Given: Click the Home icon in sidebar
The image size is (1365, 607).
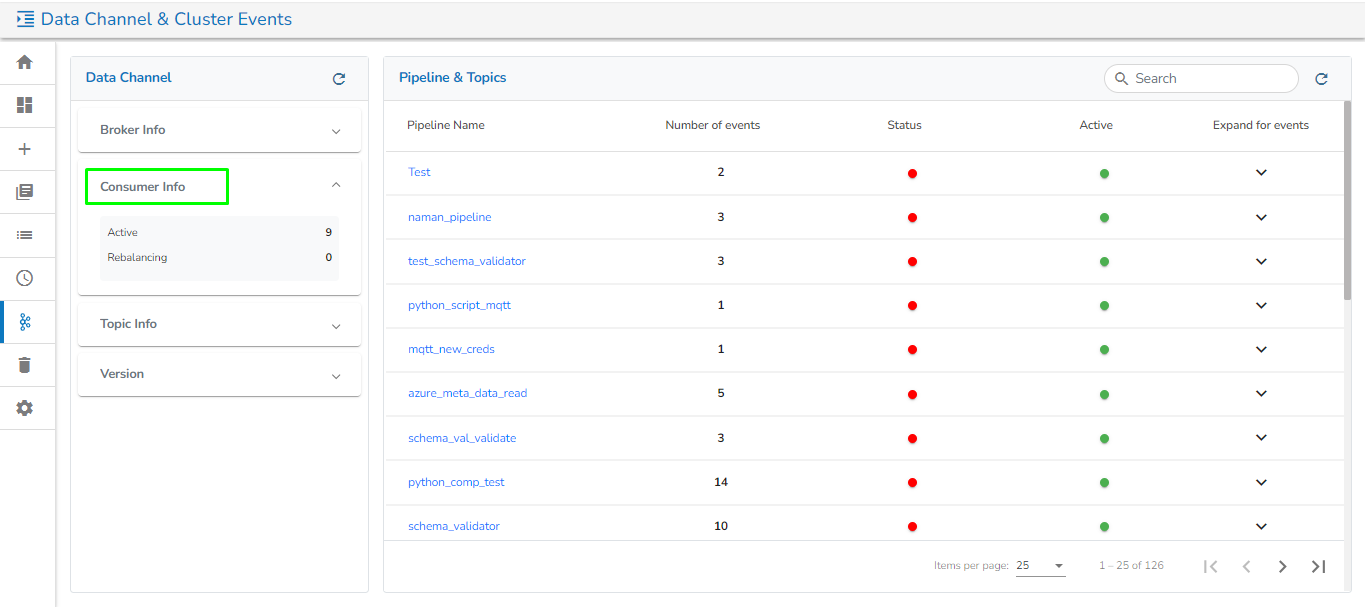Looking at the screenshot, I should (x=25, y=62).
